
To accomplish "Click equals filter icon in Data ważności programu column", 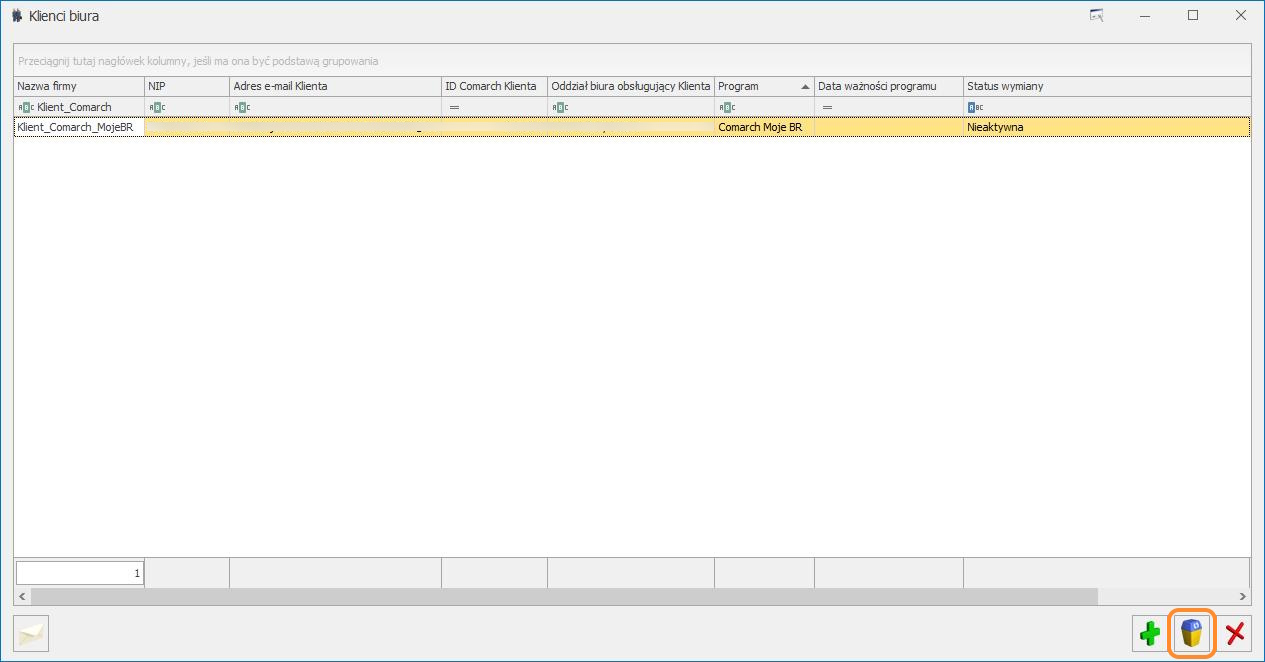I will [x=827, y=107].
